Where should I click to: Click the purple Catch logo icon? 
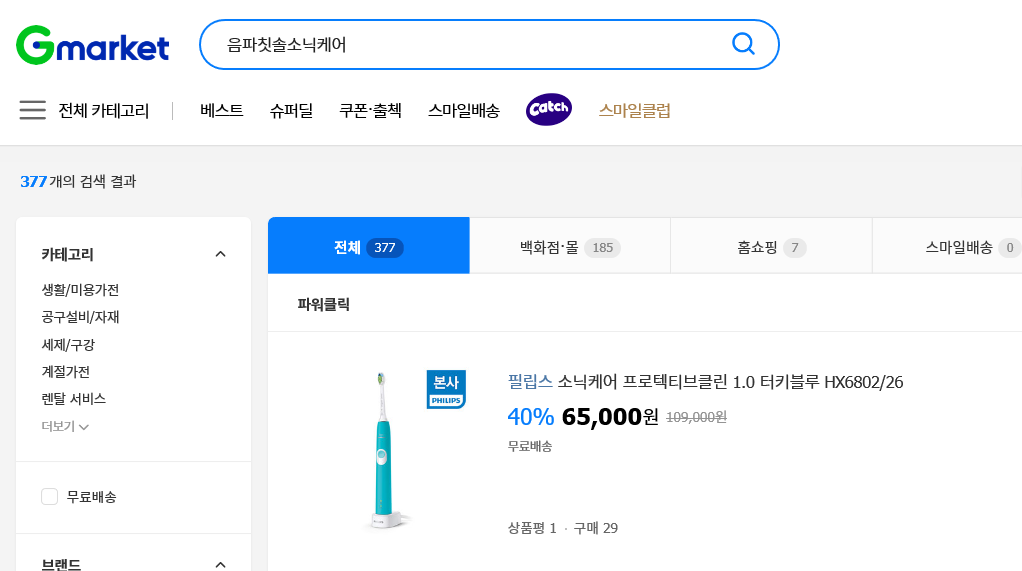(x=549, y=110)
